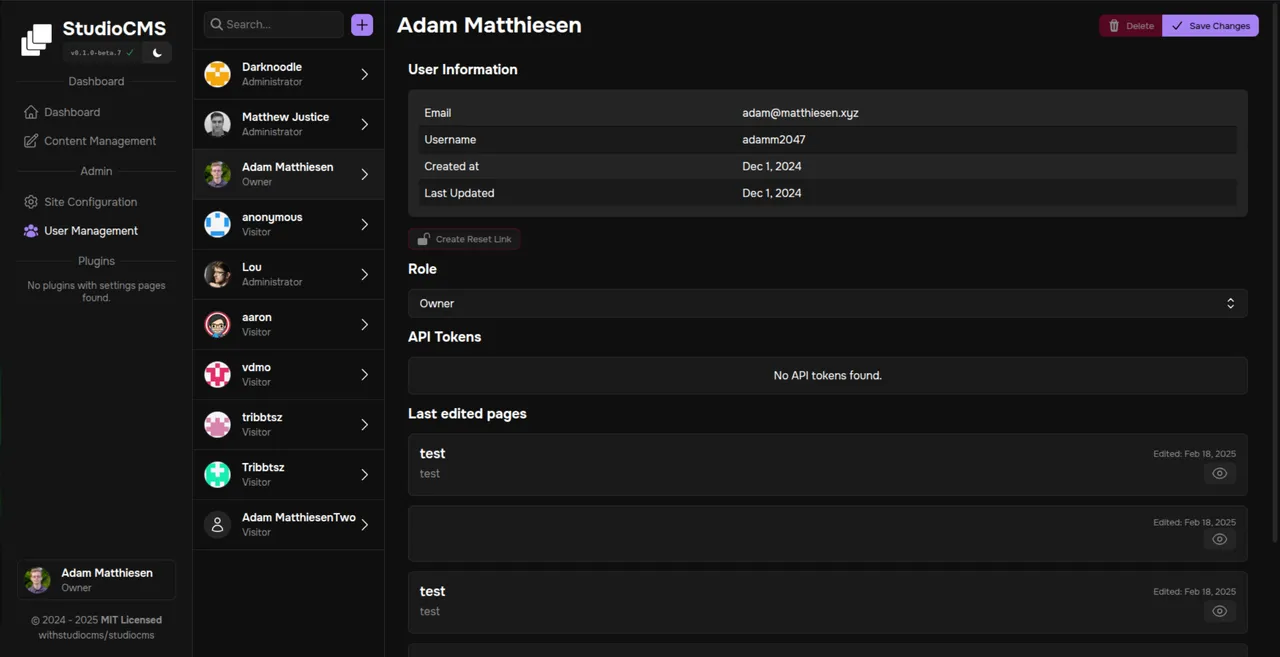This screenshot has width=1280, height=657.
Task: Expand the anonymous Visitor entry
Action: pos(288,224)
